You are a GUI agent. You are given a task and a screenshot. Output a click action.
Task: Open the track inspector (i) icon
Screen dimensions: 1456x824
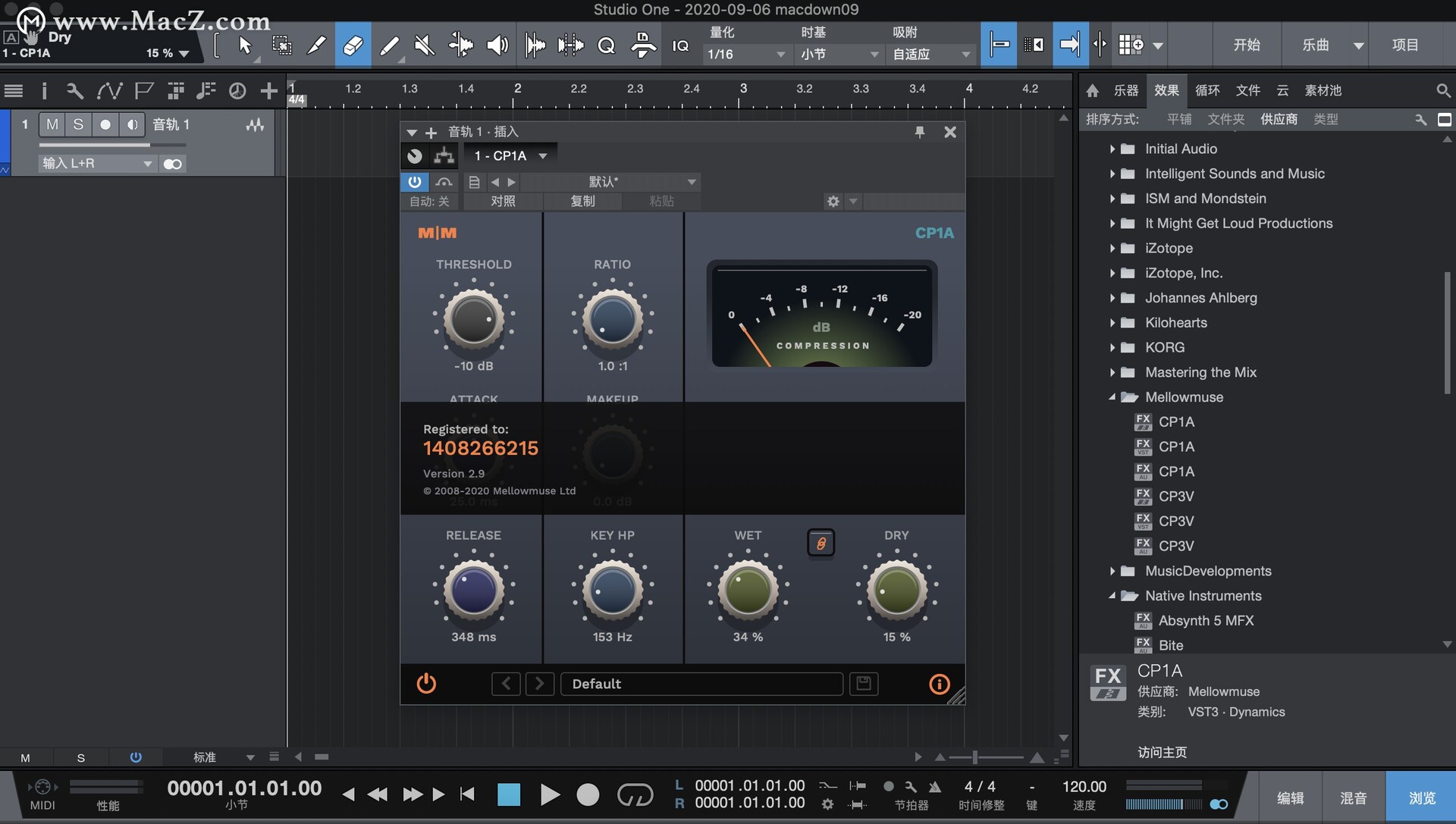44,91
